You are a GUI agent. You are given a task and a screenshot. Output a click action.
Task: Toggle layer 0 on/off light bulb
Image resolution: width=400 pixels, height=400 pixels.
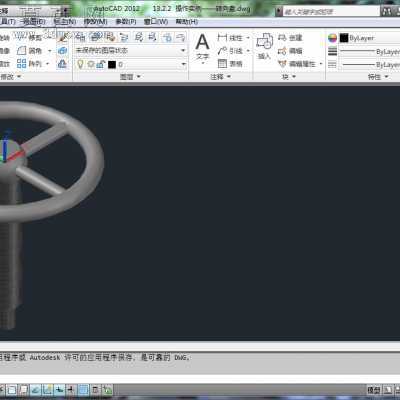coord(80,64)
